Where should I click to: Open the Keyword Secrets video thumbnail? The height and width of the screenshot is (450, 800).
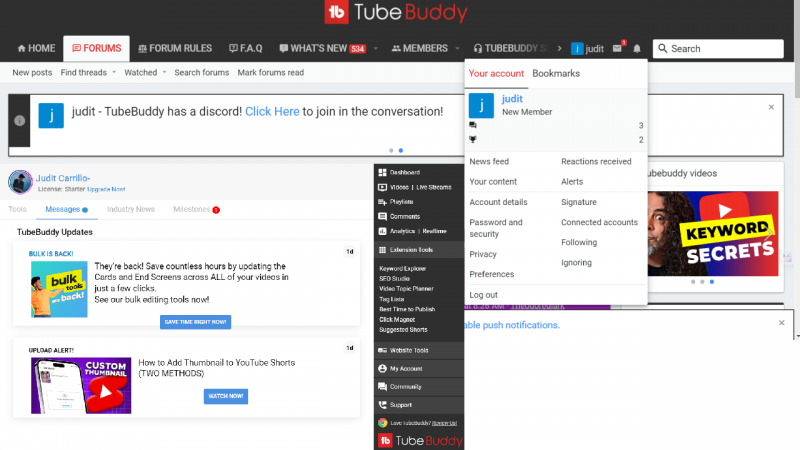714,233
